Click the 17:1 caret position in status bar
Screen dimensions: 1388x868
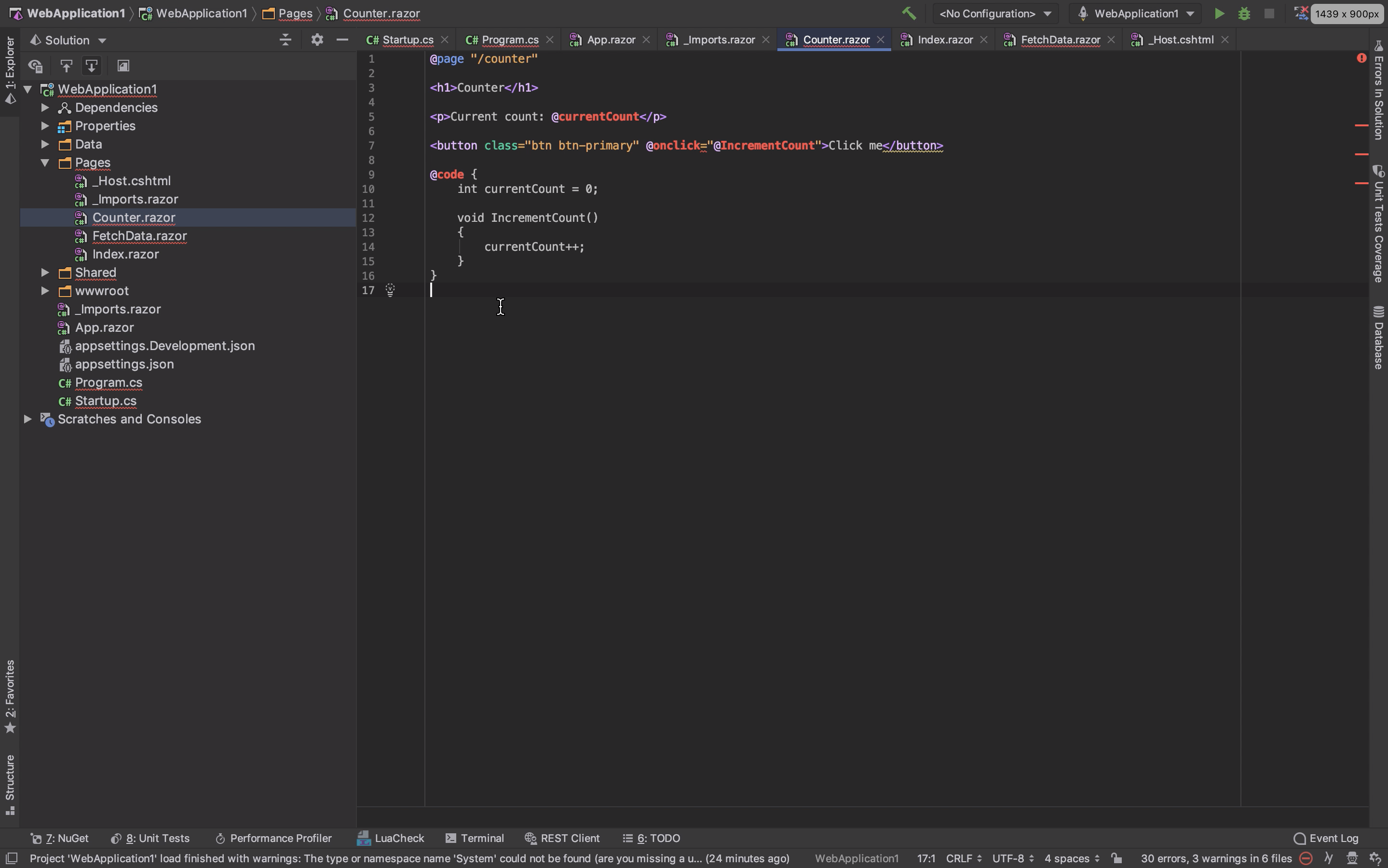(x=925, y=858)
